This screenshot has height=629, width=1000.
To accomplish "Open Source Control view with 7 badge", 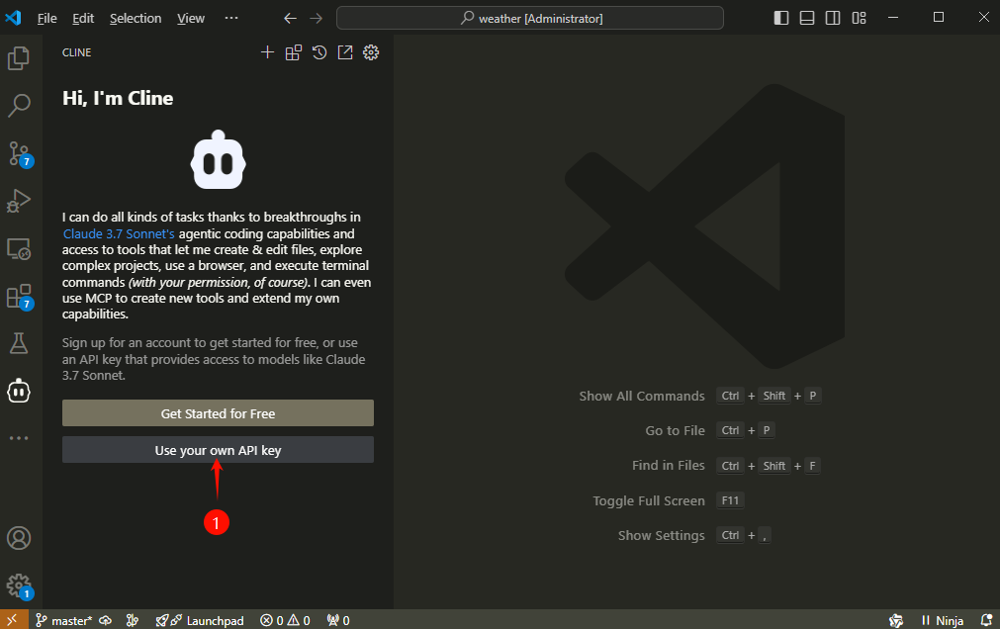I will (19, 152).
